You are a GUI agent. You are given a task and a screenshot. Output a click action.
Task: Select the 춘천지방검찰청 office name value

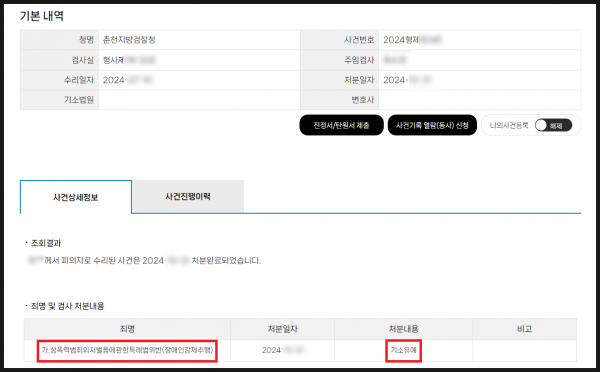129,40
